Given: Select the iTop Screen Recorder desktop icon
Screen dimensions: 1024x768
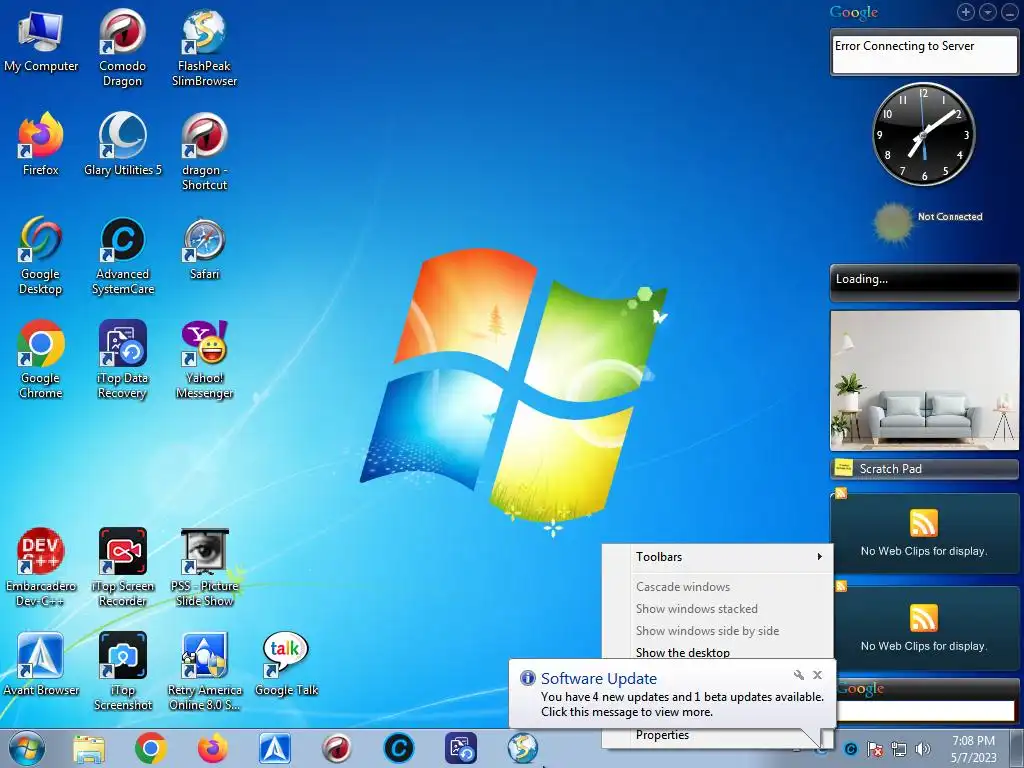Looking at the screenshot, I should (123, 567).
